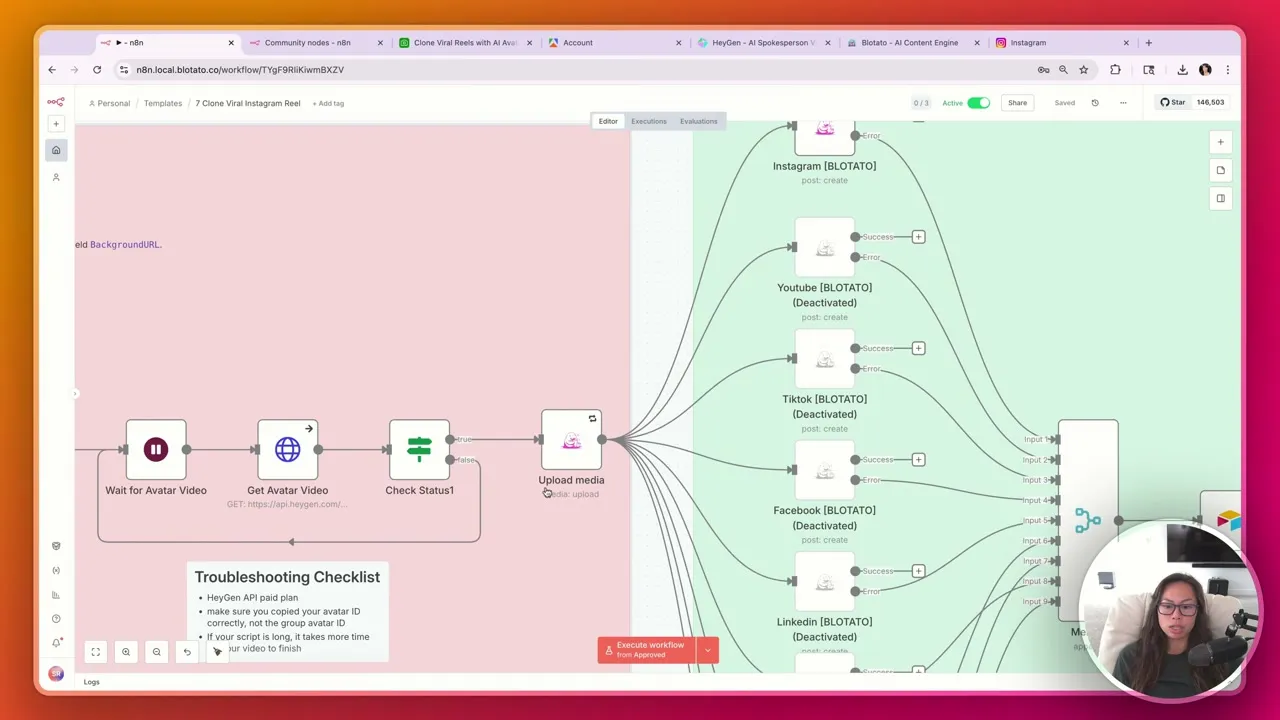
Task: Switch to the Executions tab
Action: [x=648, y=121]
